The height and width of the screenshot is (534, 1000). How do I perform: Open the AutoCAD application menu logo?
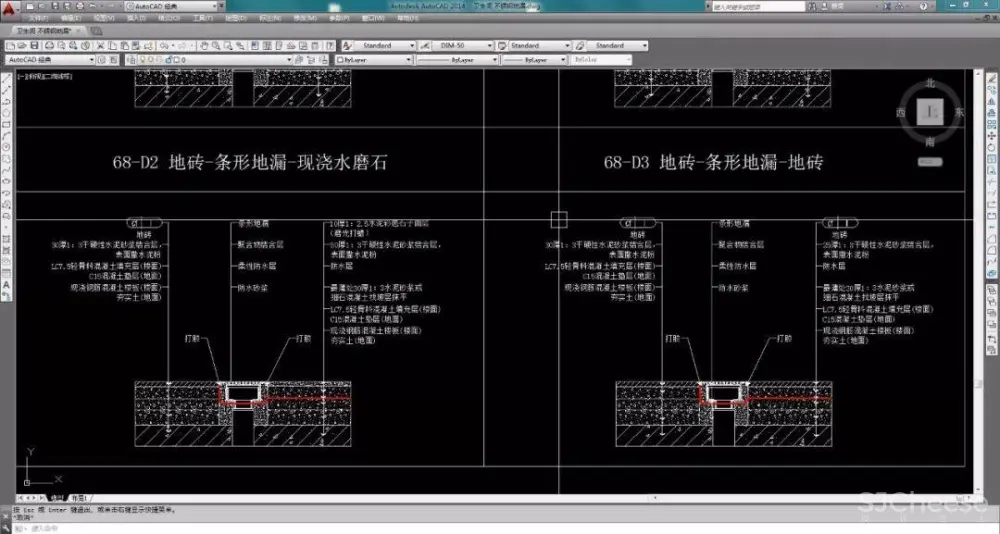point(9,8)
